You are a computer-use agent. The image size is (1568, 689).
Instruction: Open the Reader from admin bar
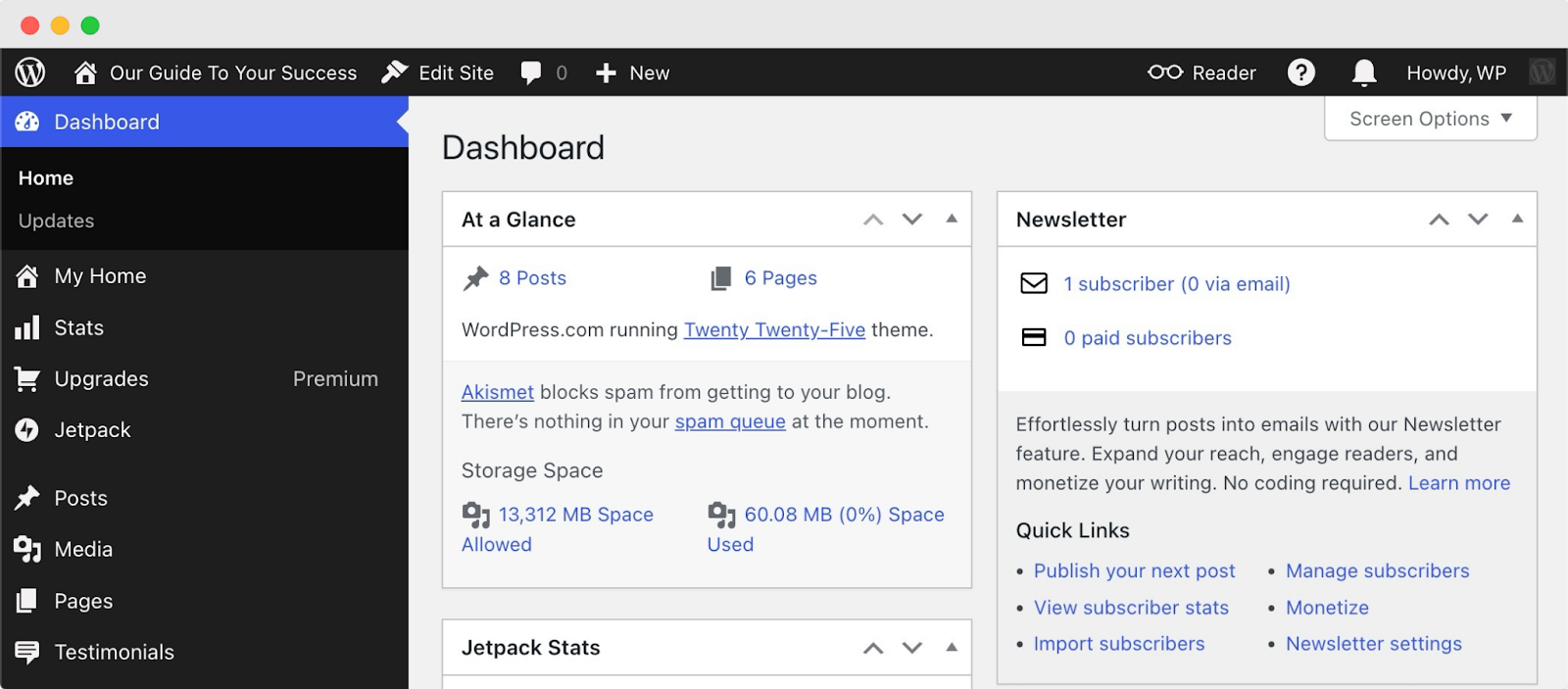[1201, 73]
